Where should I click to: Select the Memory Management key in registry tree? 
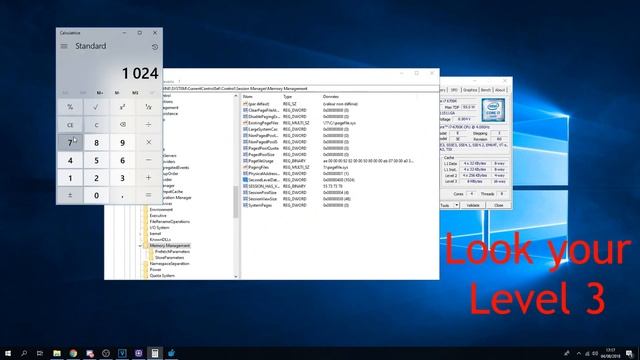[169, 245]
